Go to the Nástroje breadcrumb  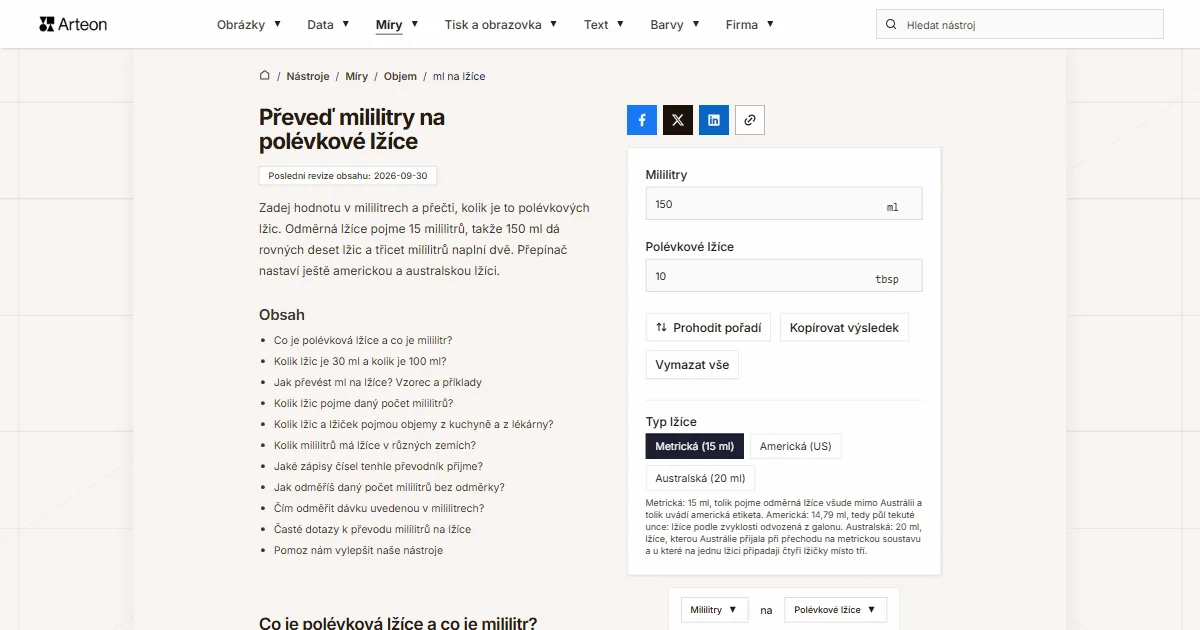(308, 76)
